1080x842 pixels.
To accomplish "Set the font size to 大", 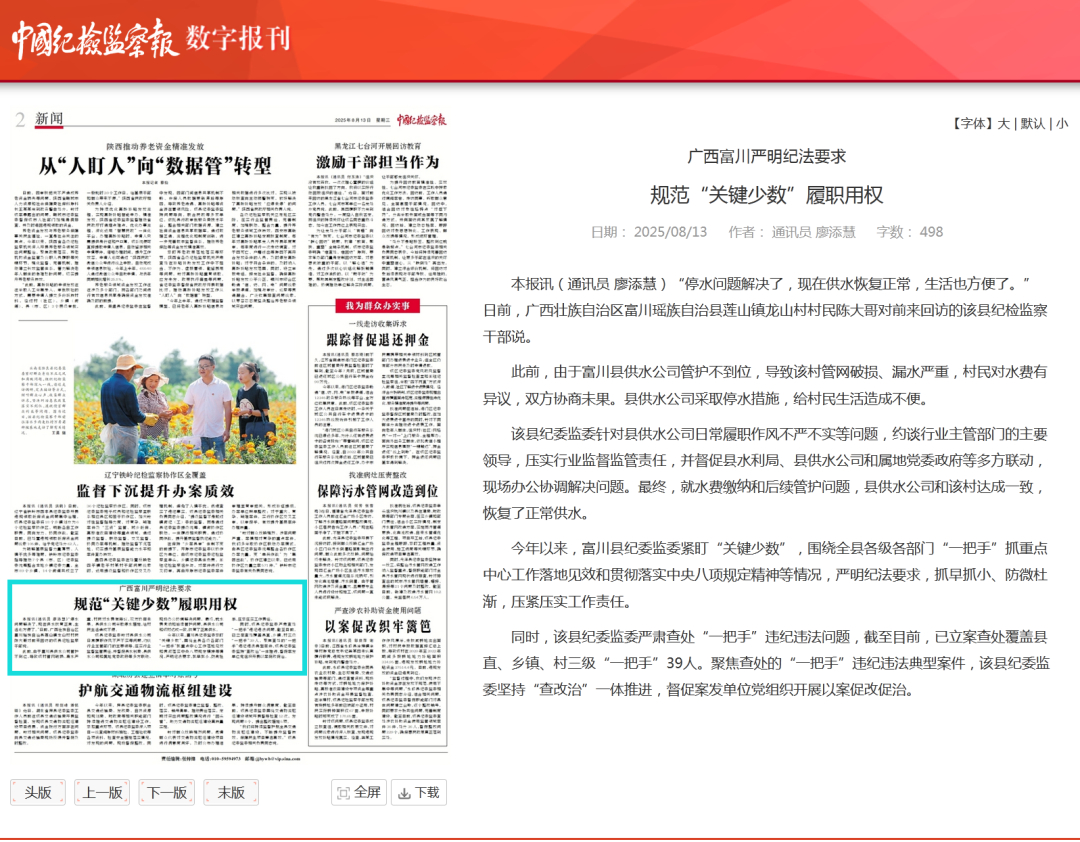I will click(x=1003, y=123).
